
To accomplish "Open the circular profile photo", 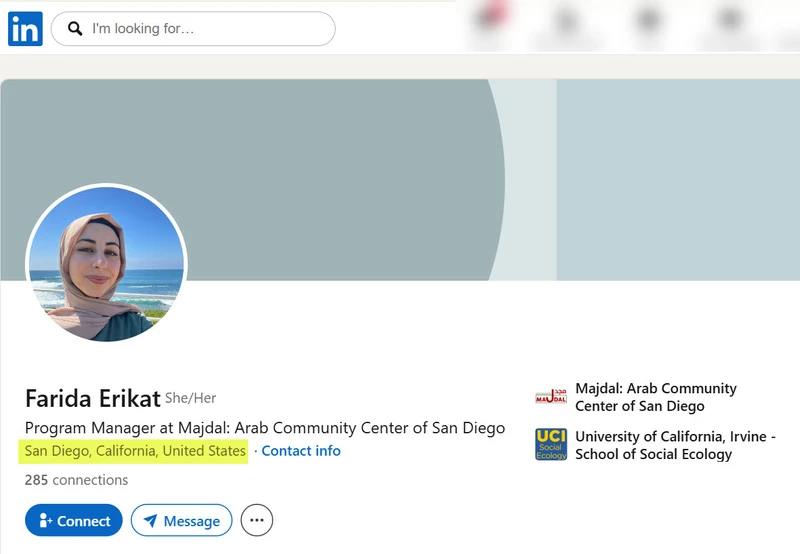I will (x=106, y=264).
